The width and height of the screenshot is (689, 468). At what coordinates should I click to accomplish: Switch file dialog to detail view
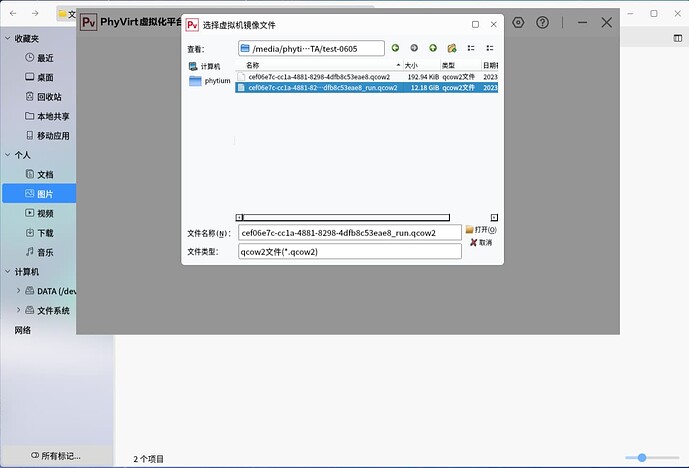(x=490, y=48)
